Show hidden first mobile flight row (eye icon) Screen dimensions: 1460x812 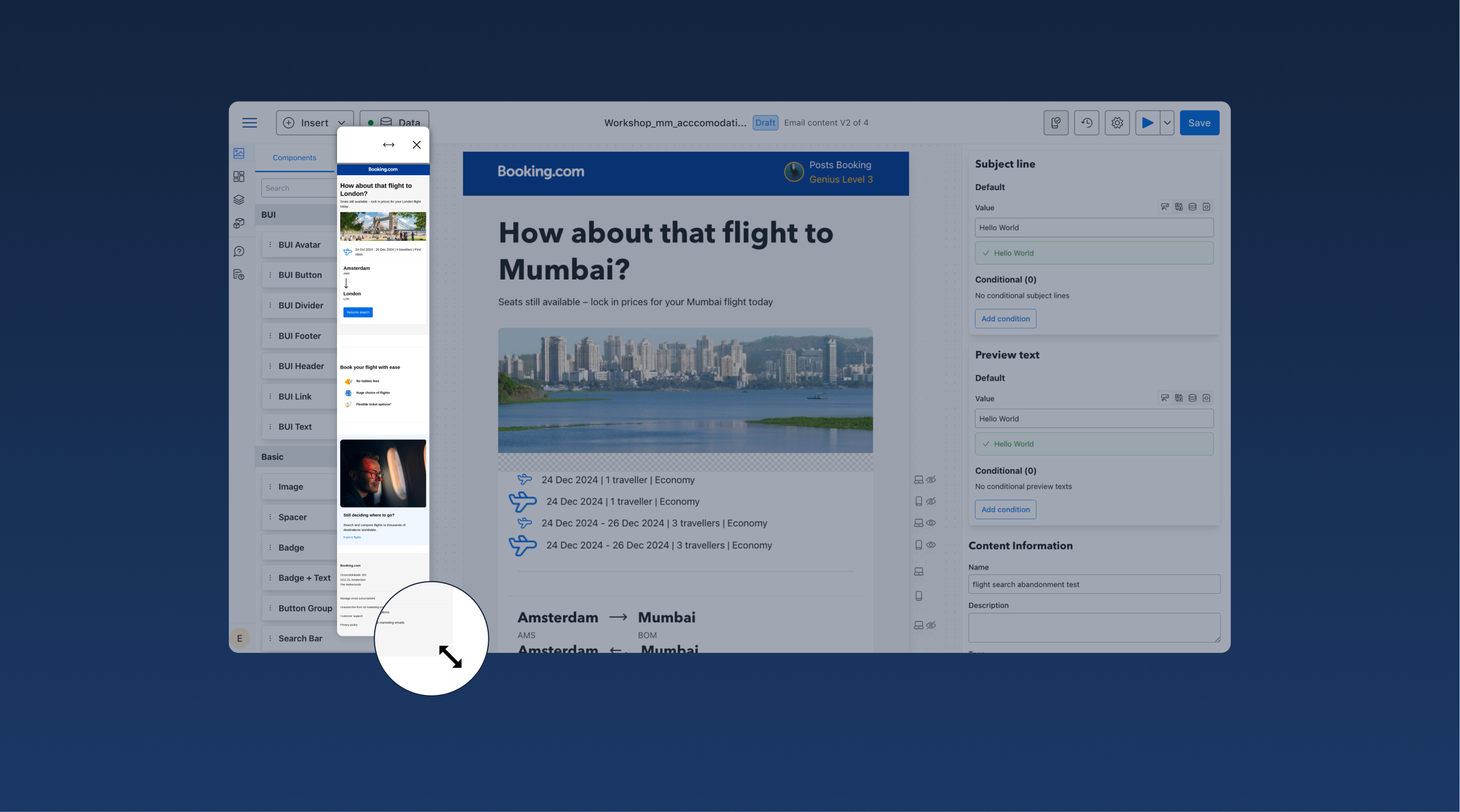pyautogui.click(x=931, y=502)
